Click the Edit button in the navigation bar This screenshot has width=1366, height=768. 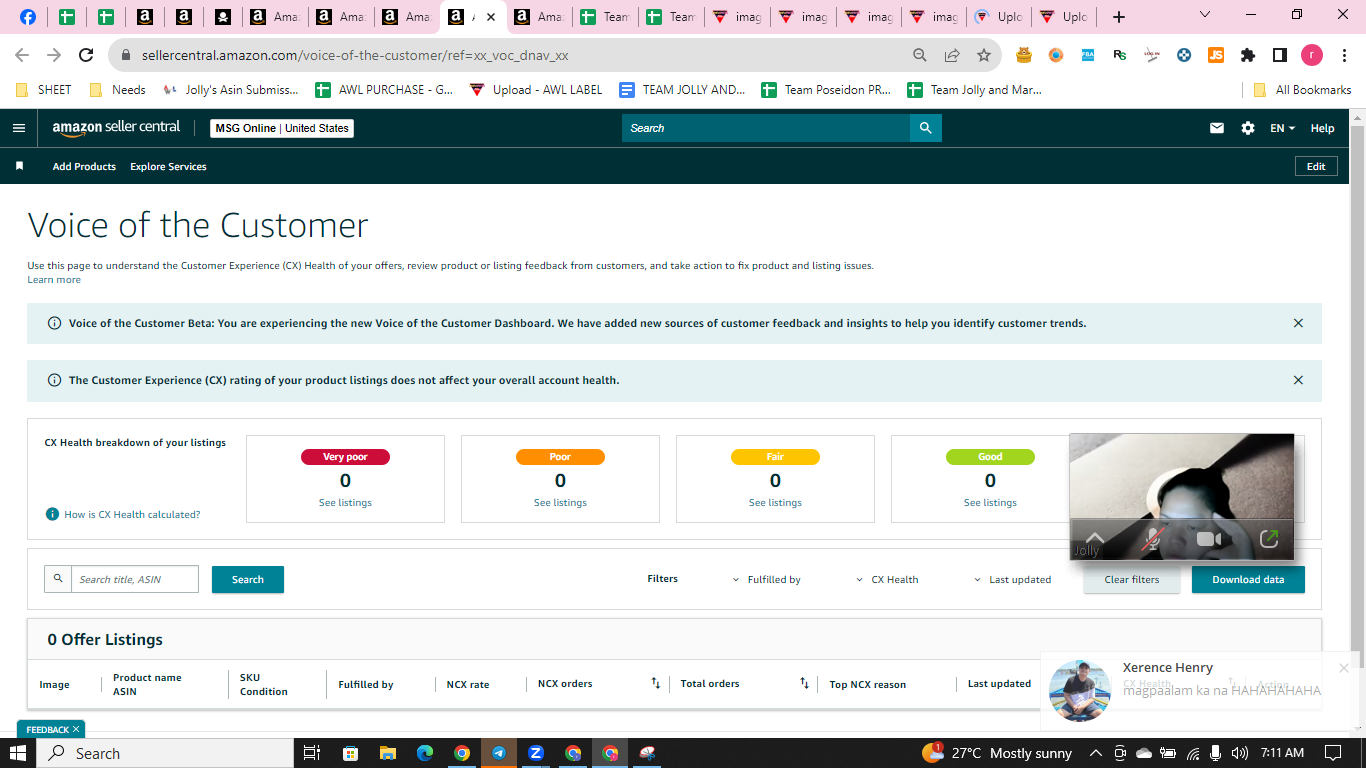1316,167
